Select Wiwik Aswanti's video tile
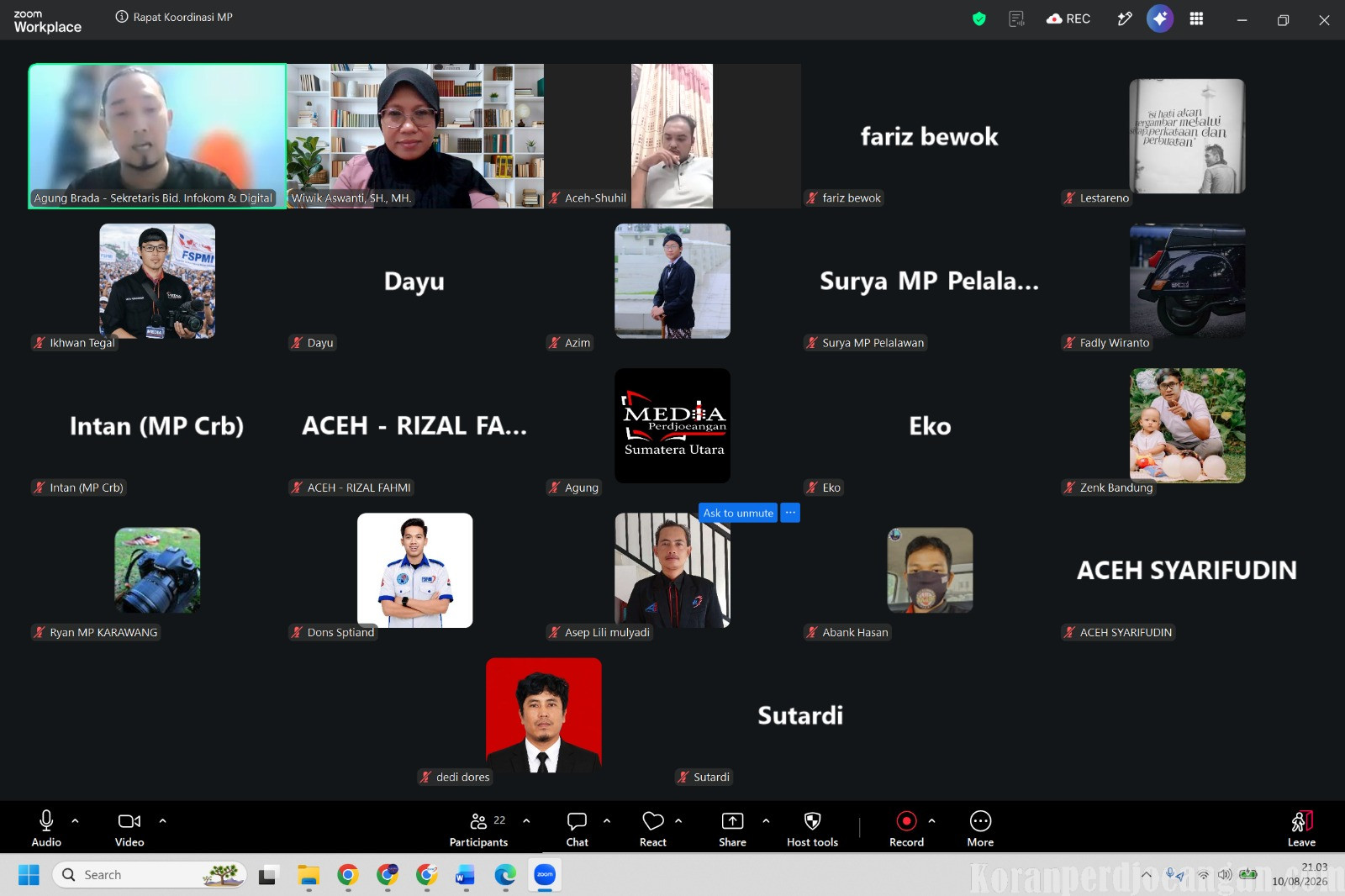 coord(415,136)
